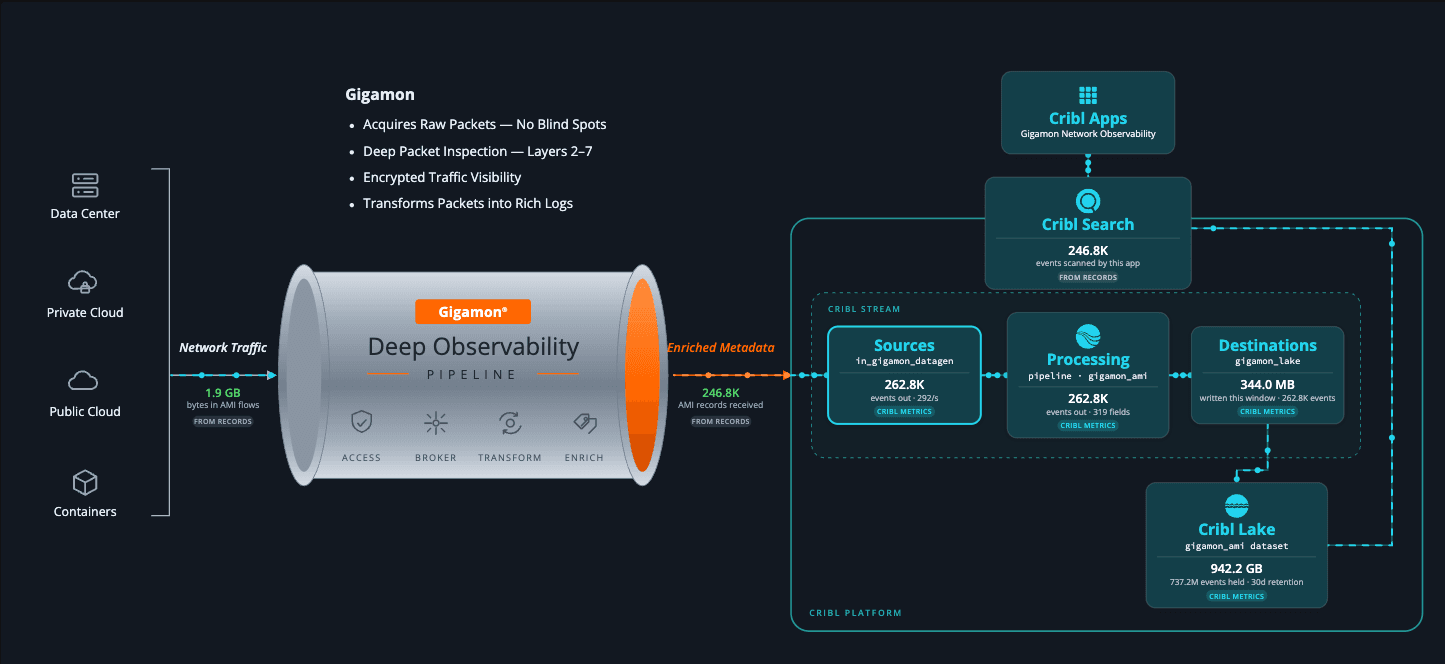
Task: Click the PIPELINE label on the cylinder
Action: 472,375
